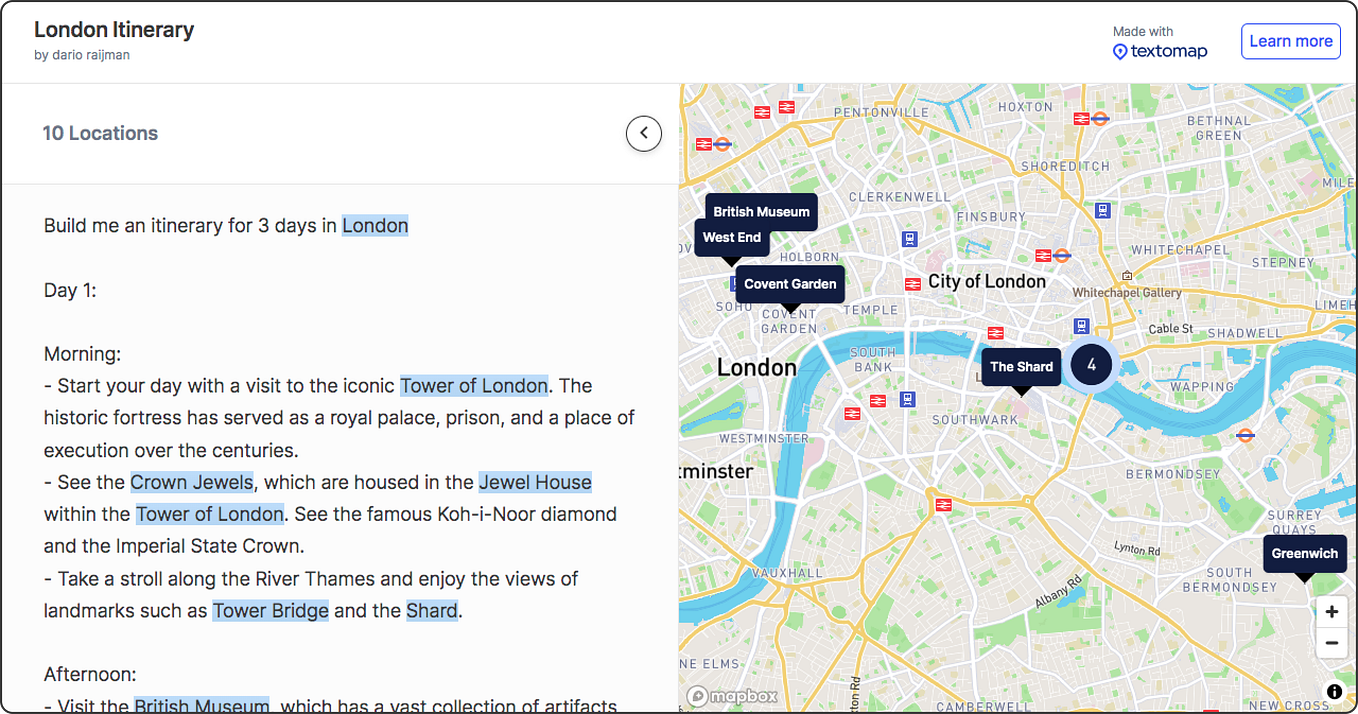Screen dimensions: 1358x714
Task: Open the Learn more button
Action: [1290, 41]
